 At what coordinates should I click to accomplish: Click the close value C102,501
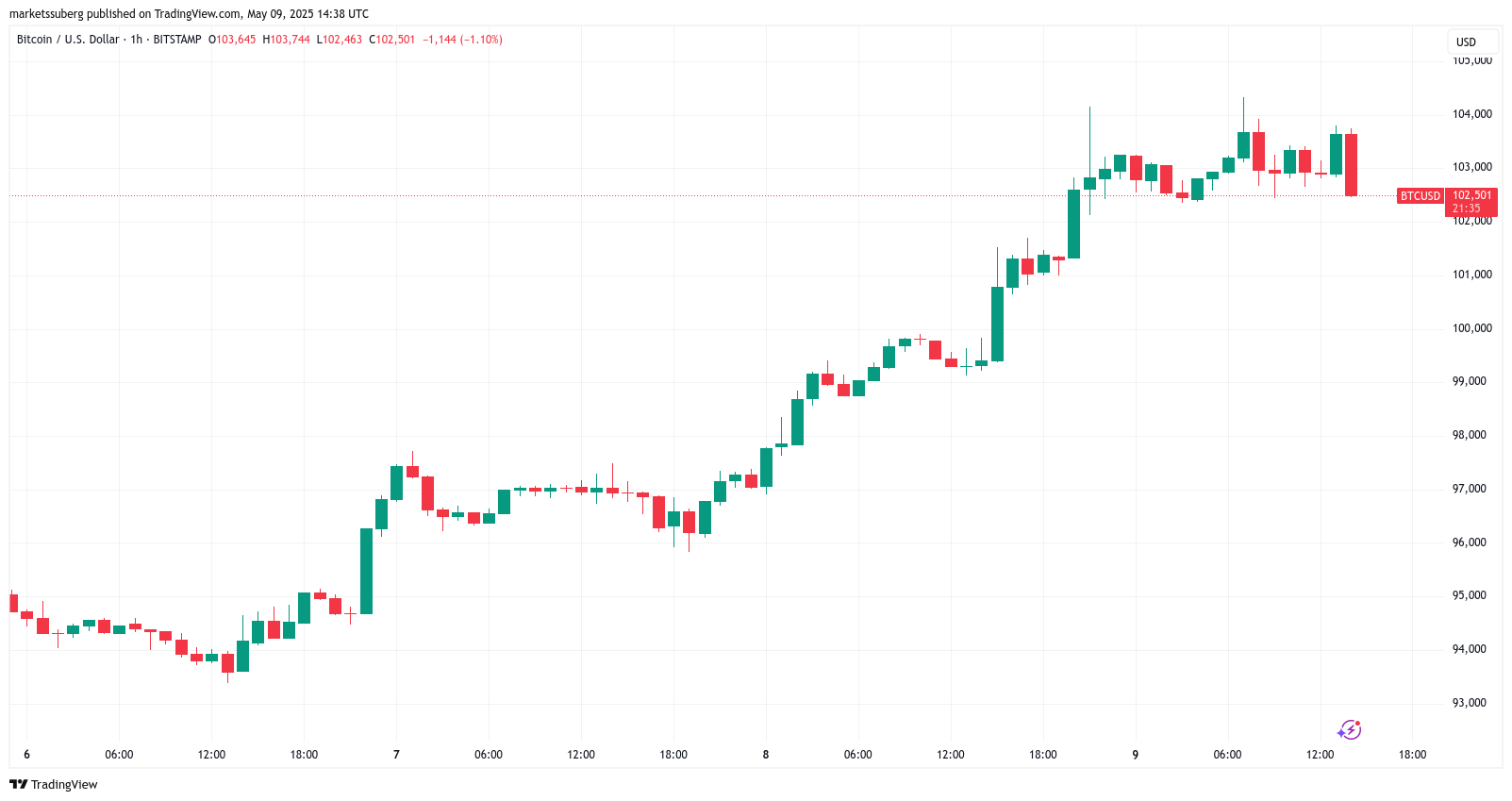pos(392,40)
